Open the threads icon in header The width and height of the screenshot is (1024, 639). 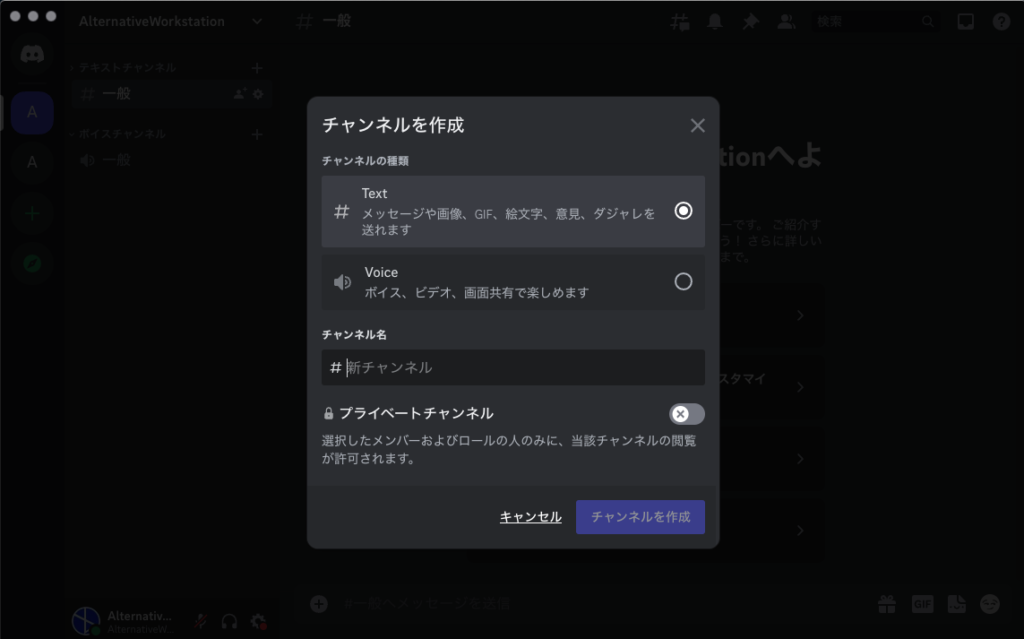click(x=680, y=21)
